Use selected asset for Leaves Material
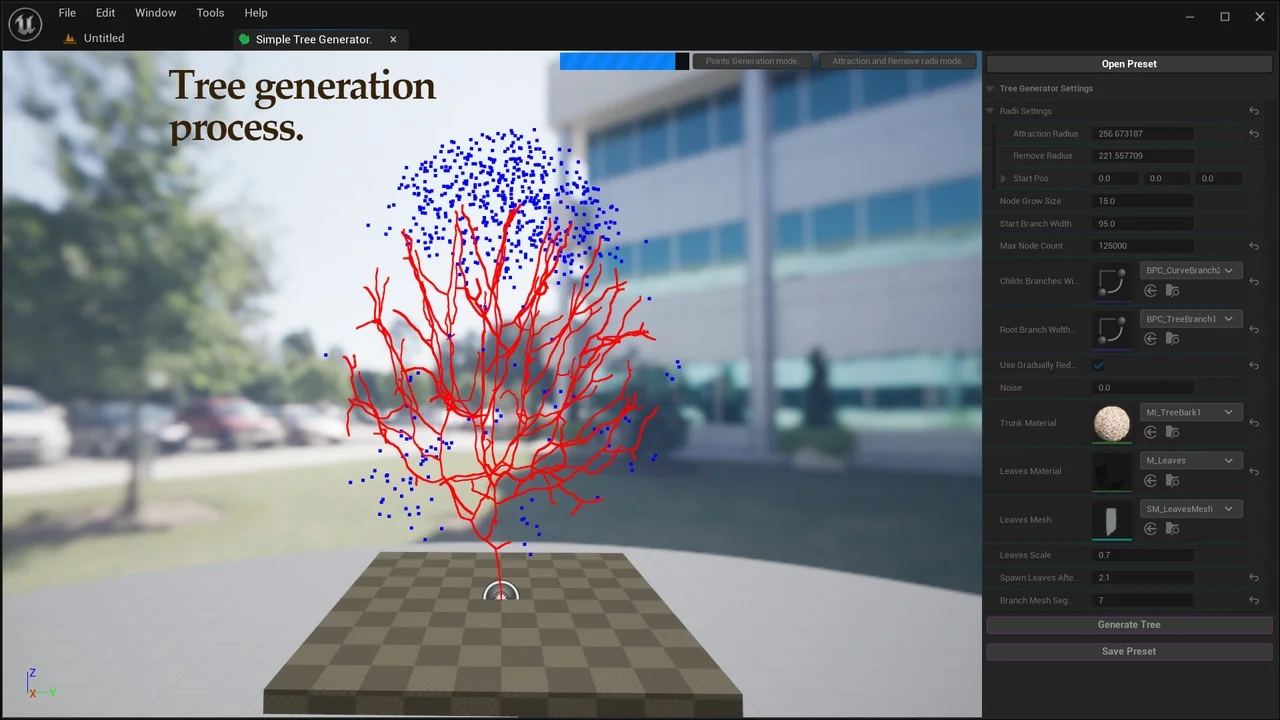 coord(1151,481)
